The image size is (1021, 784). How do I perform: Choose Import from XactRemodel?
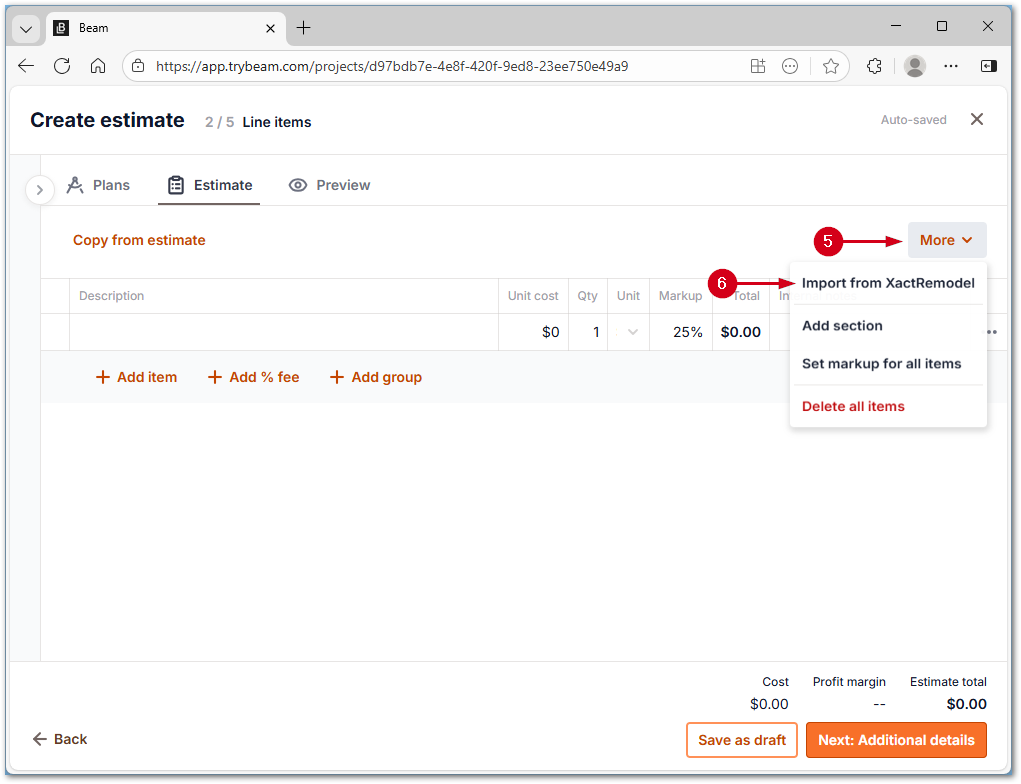[x=888, y=283]
